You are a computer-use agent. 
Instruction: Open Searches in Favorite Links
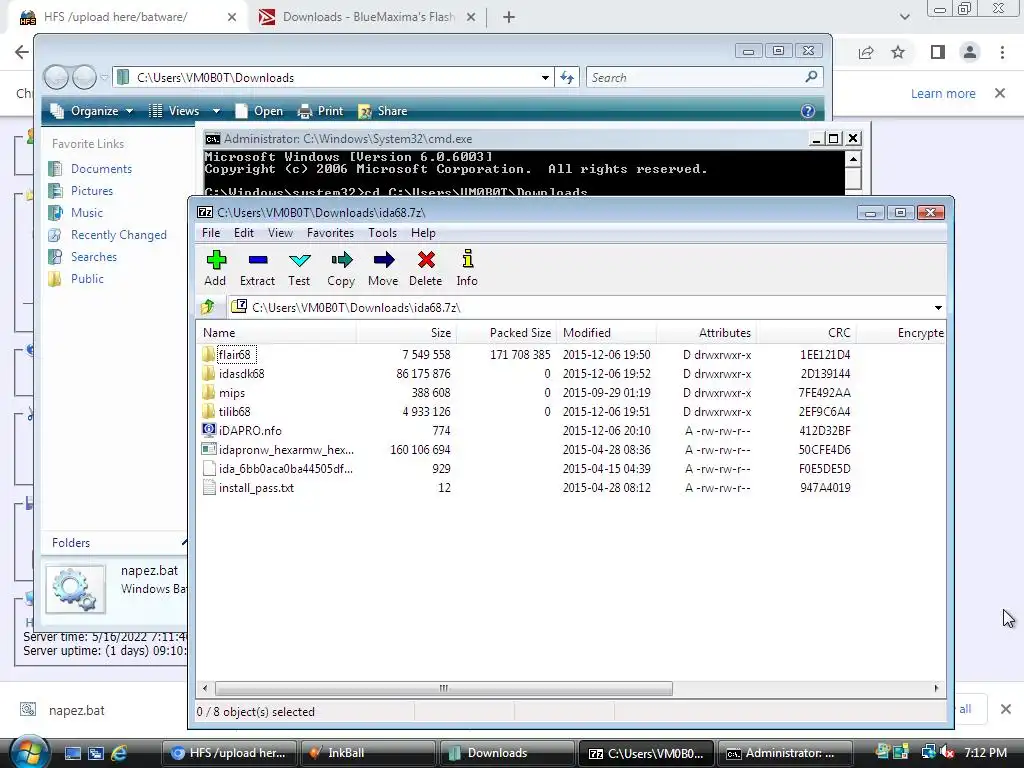[x=93, y=257]
